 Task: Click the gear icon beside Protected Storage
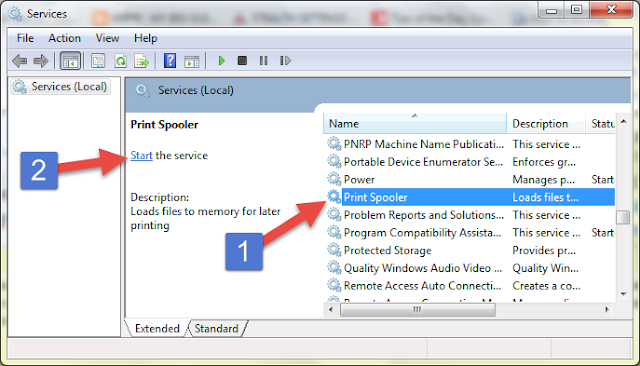(x=334, y=250)
